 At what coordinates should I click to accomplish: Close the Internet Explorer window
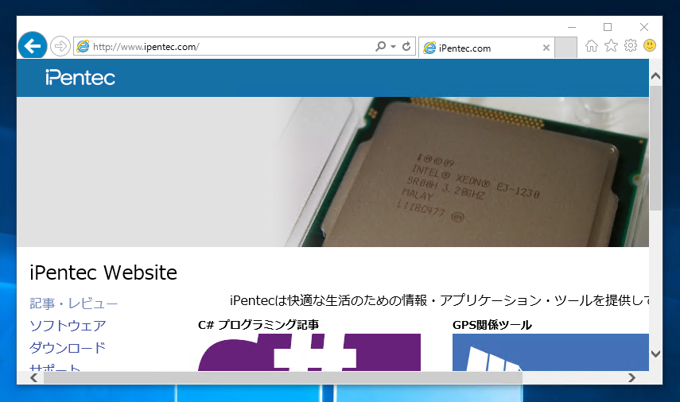coord(644,27)
